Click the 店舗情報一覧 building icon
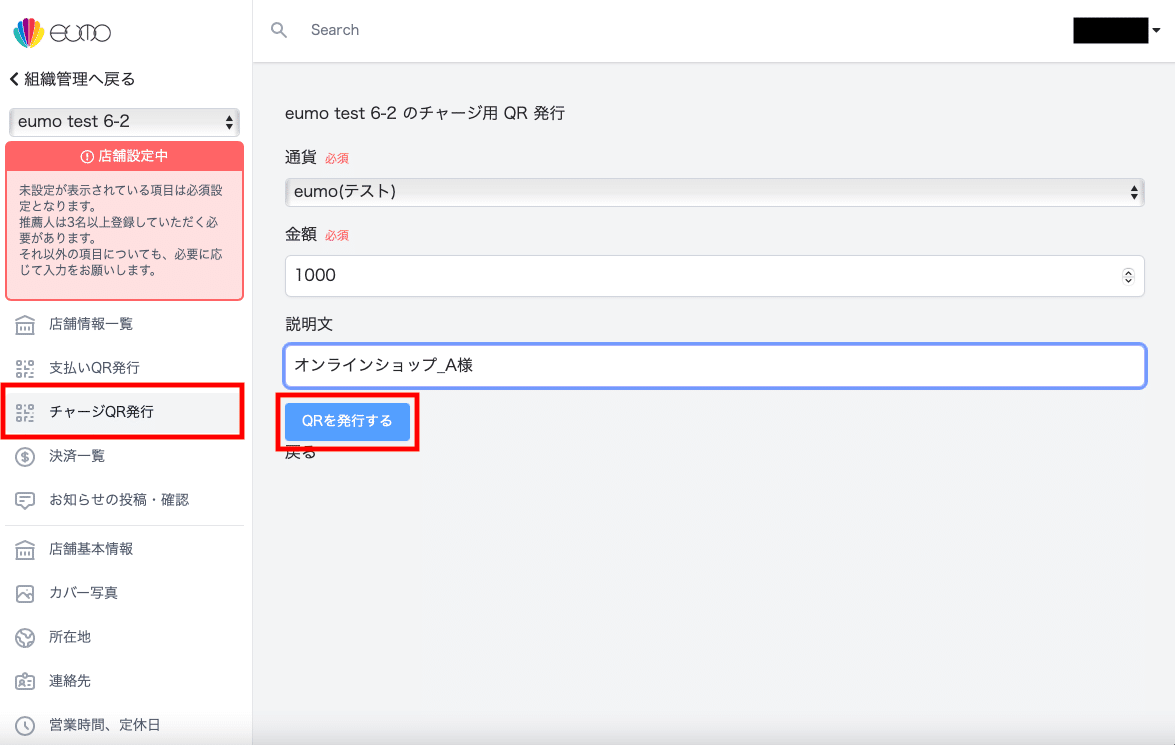Screen dimensions: 1175x745 click(25, 325)
